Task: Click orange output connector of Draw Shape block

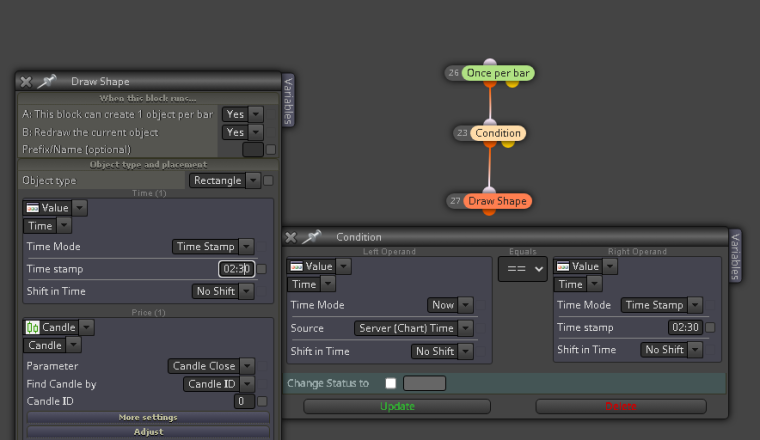Action: [489, 212]
